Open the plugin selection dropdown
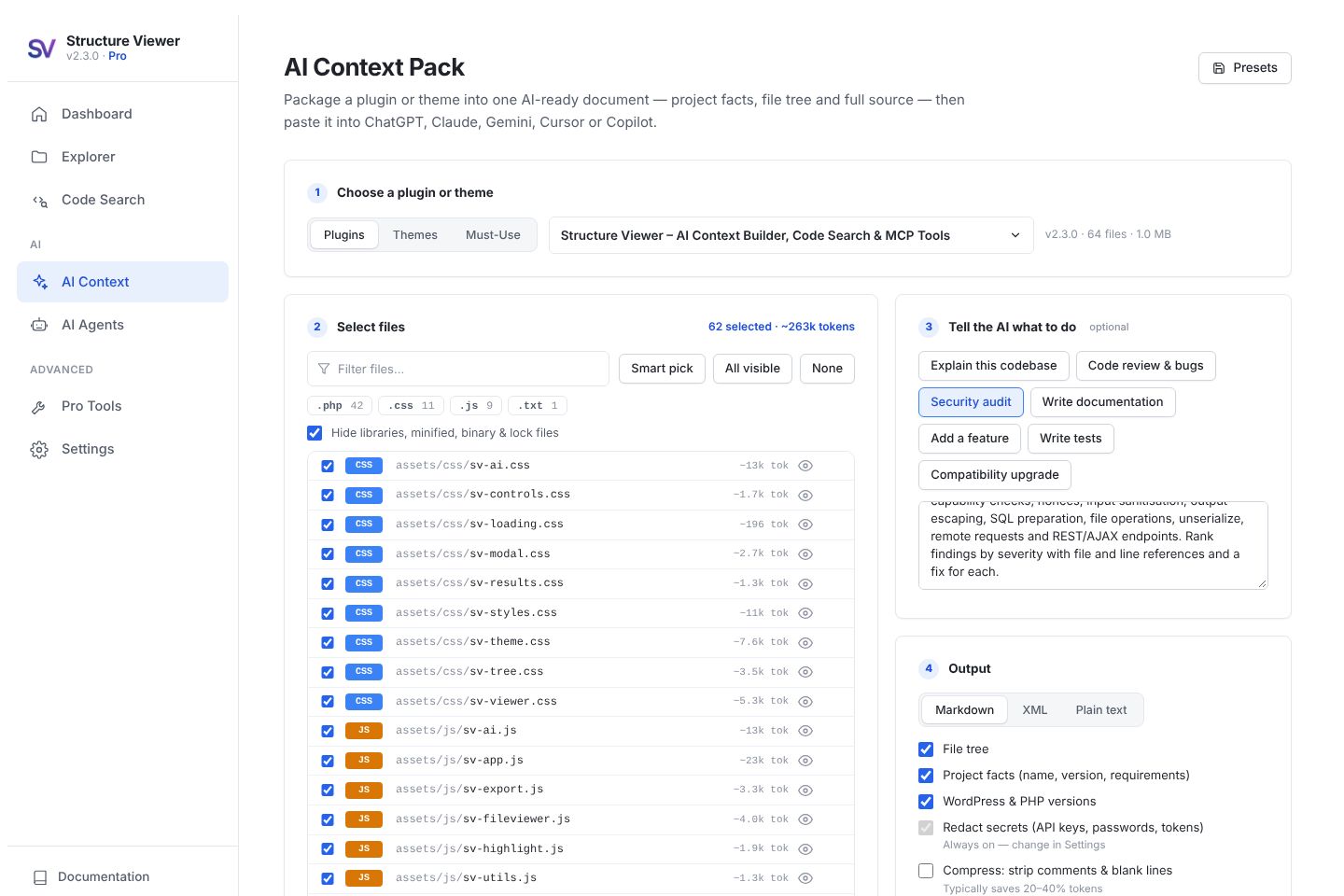This screenshot has height=896, width=1344. [x=791, y=235]
